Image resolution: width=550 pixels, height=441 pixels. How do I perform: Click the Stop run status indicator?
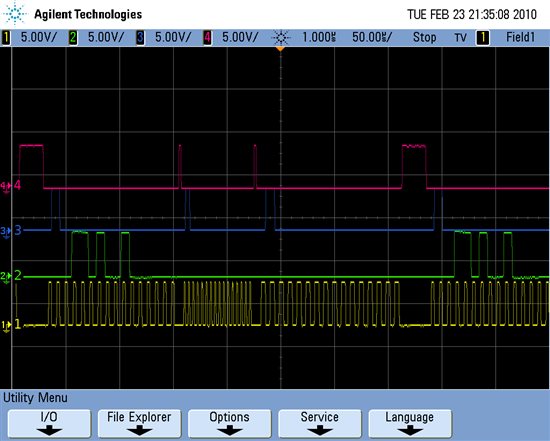point(424,37)
